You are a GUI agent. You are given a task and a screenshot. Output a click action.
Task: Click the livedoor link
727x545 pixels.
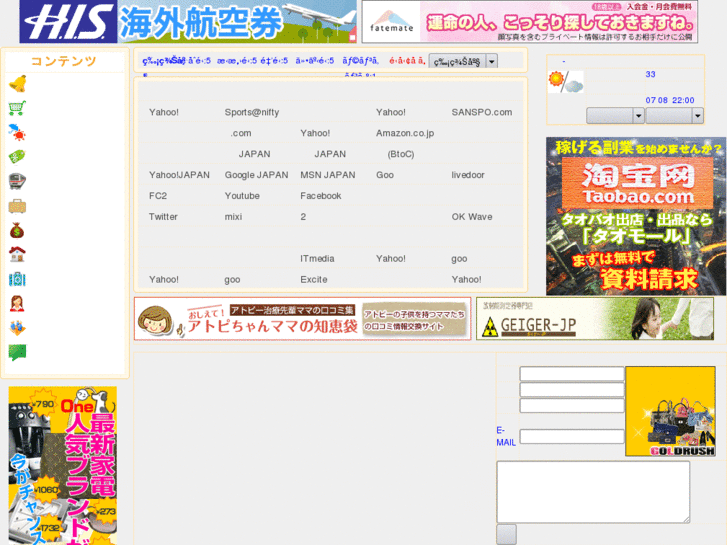(468, 175)
